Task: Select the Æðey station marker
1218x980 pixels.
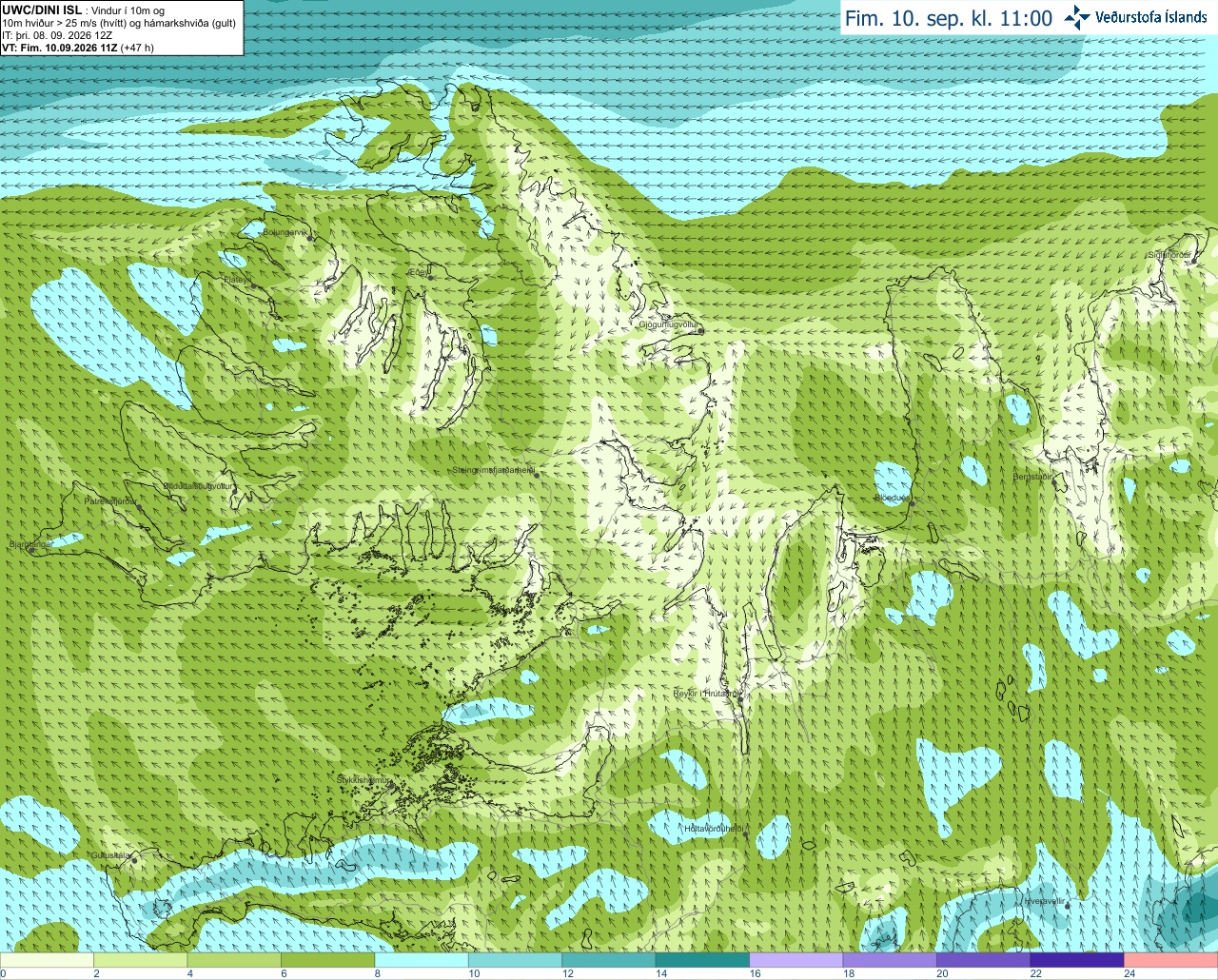Action: coord(430,277)
